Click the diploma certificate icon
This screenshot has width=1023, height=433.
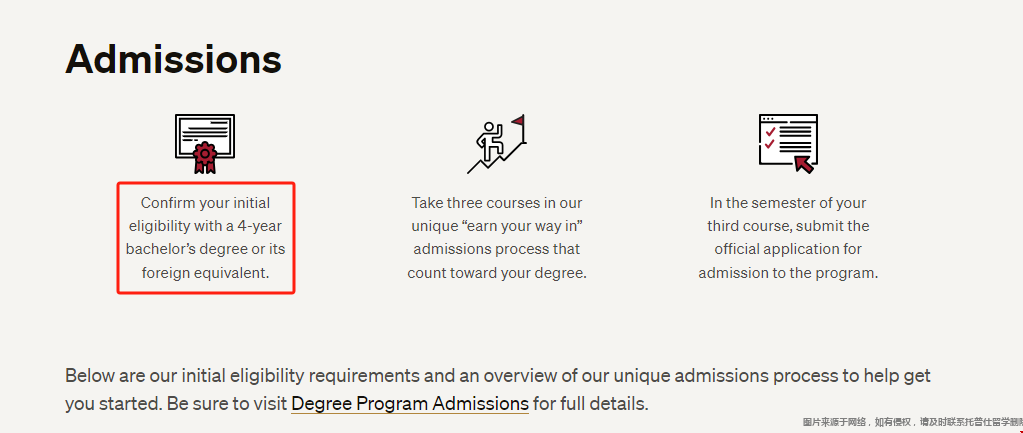tap(205, 144)
